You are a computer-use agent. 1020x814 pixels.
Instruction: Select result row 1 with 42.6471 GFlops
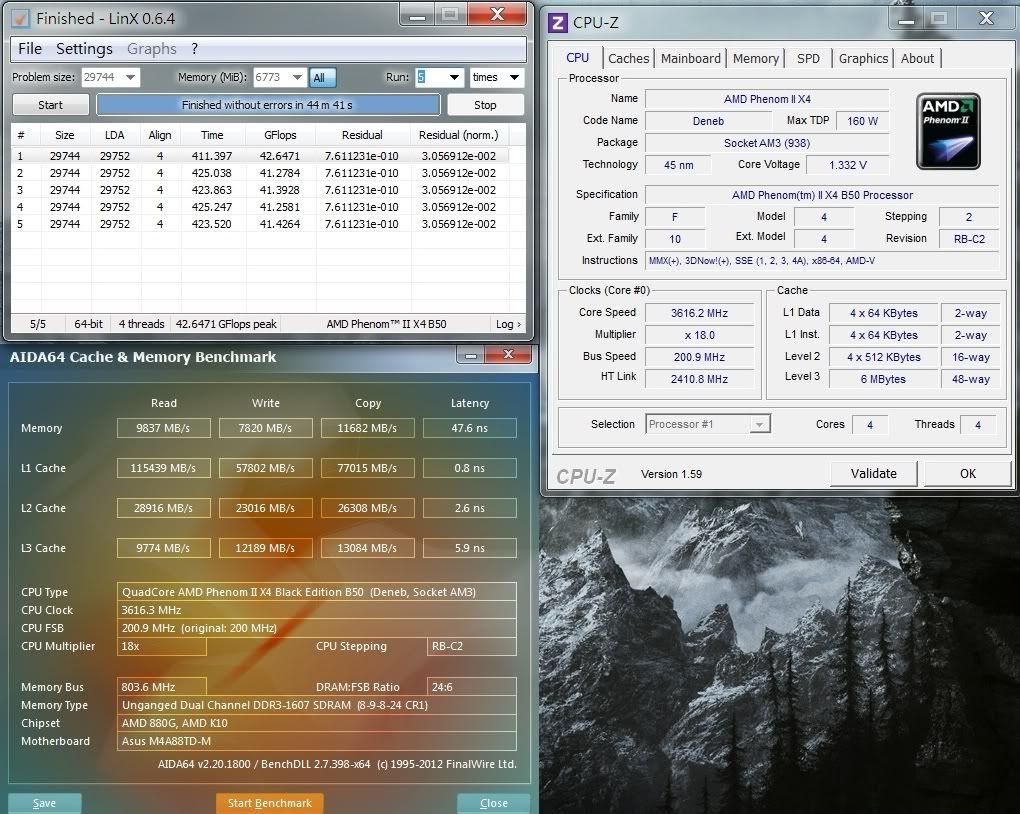click(260, 156)
